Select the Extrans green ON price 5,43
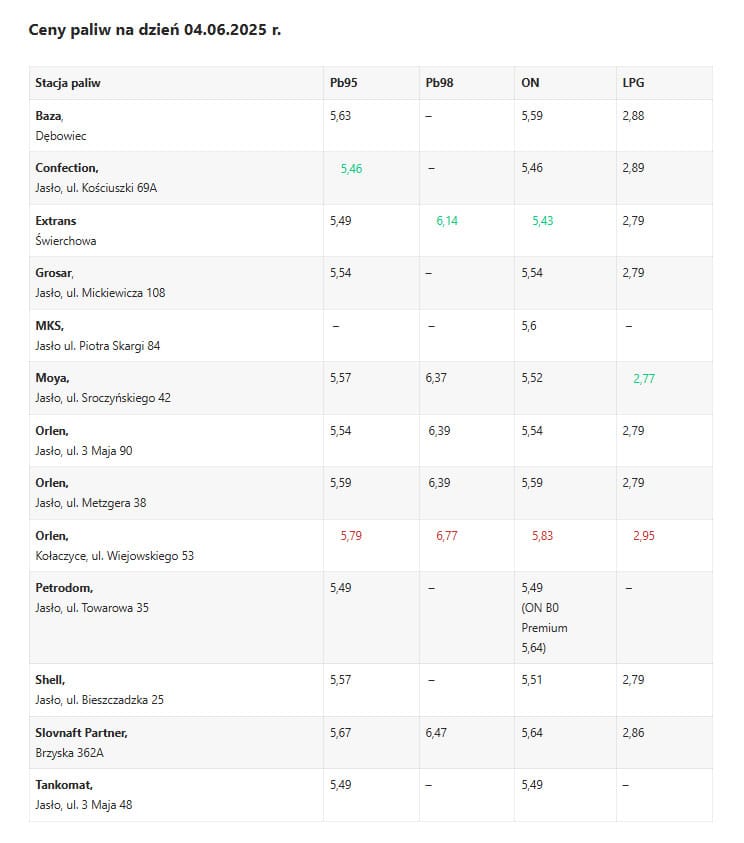 [542, 221]
